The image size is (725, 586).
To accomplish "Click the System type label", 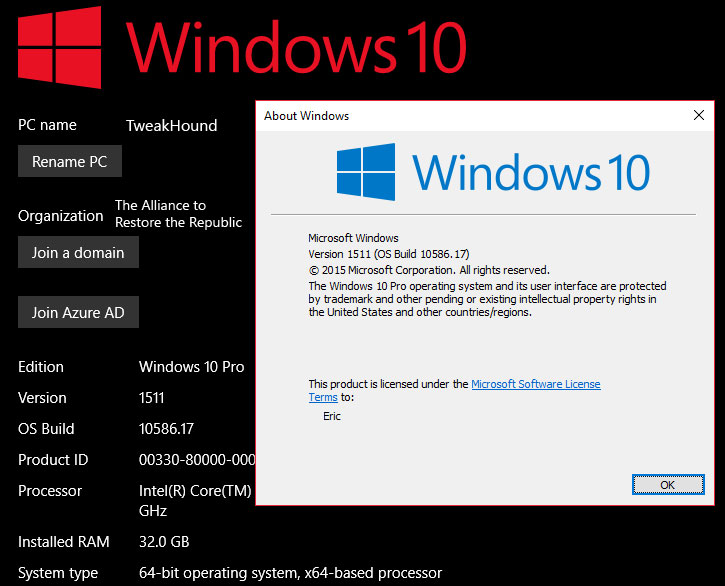I will tap(58, 573).
